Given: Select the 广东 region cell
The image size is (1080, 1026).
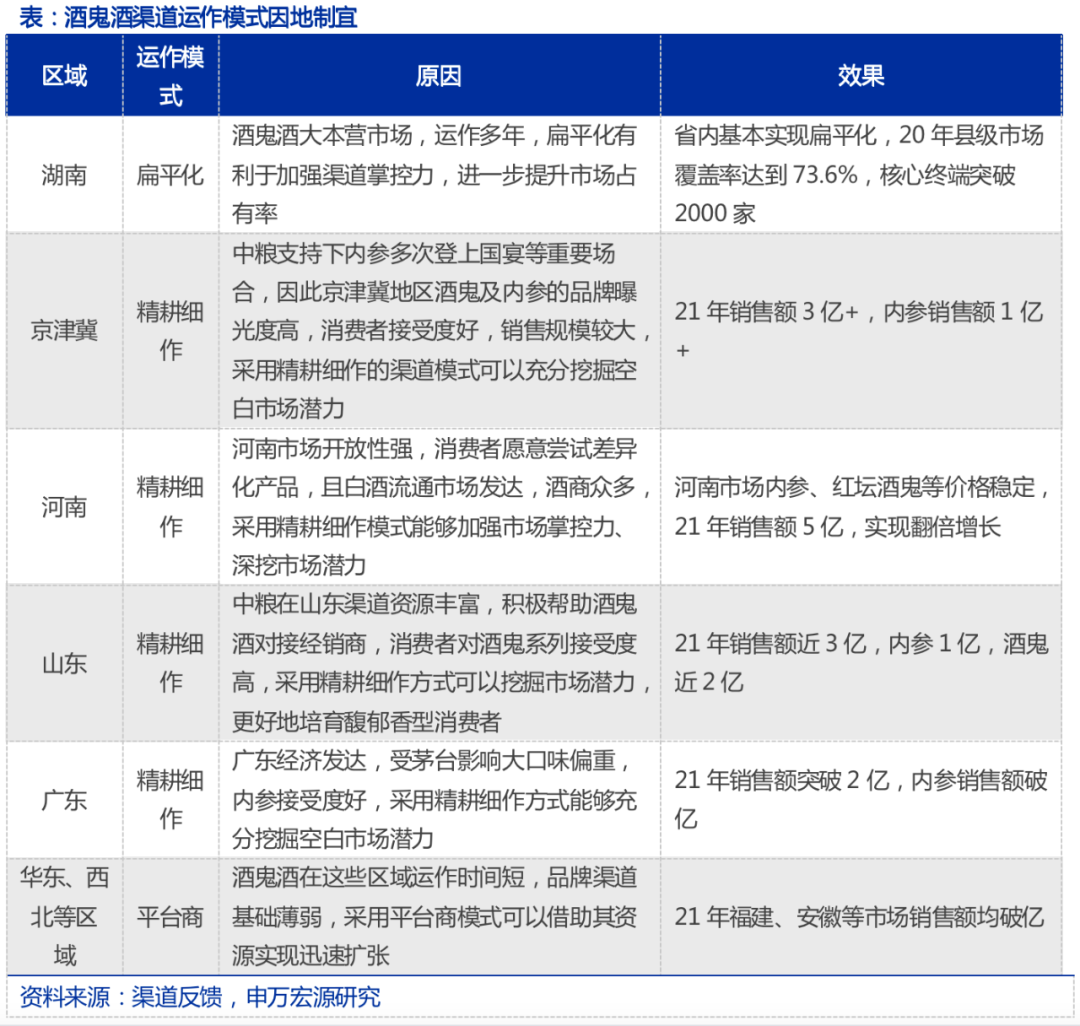Looking at the screenshot, I should (64, 799).
